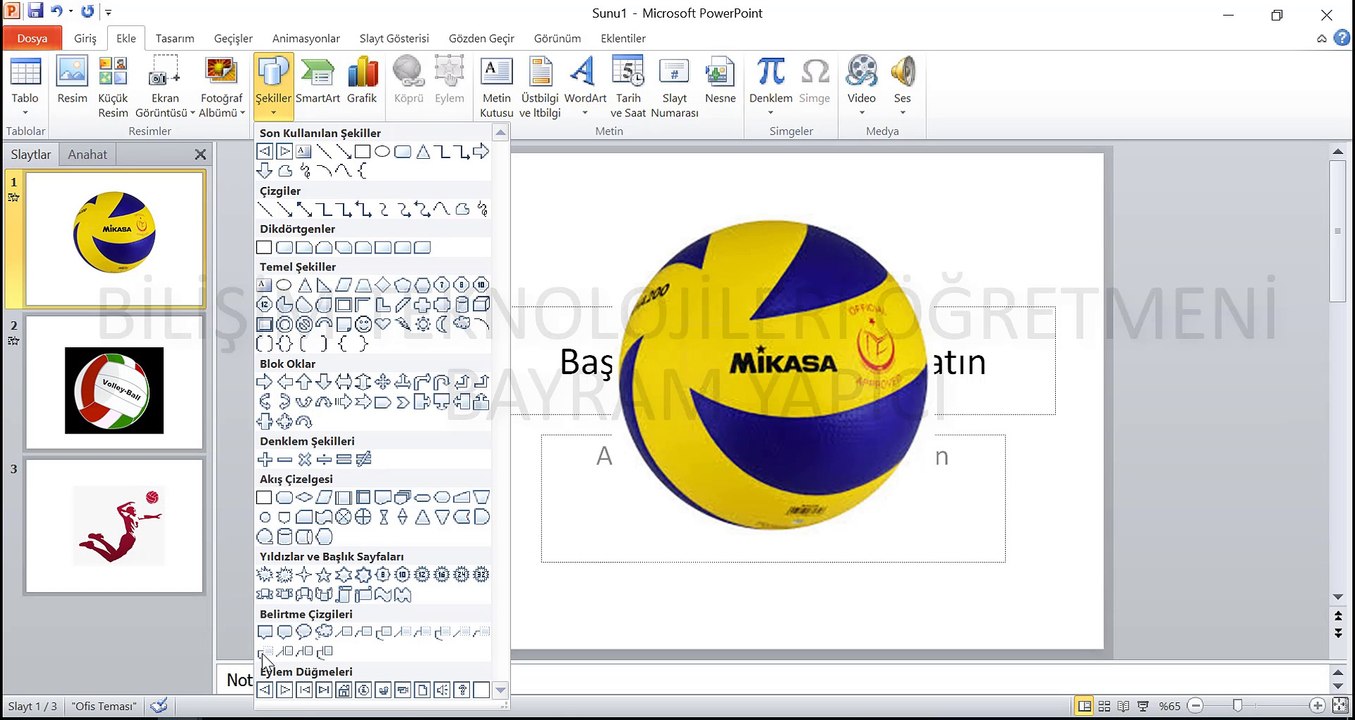Insert Slayt Numarası
1355x720 pixels.
(x=675, y=87)
